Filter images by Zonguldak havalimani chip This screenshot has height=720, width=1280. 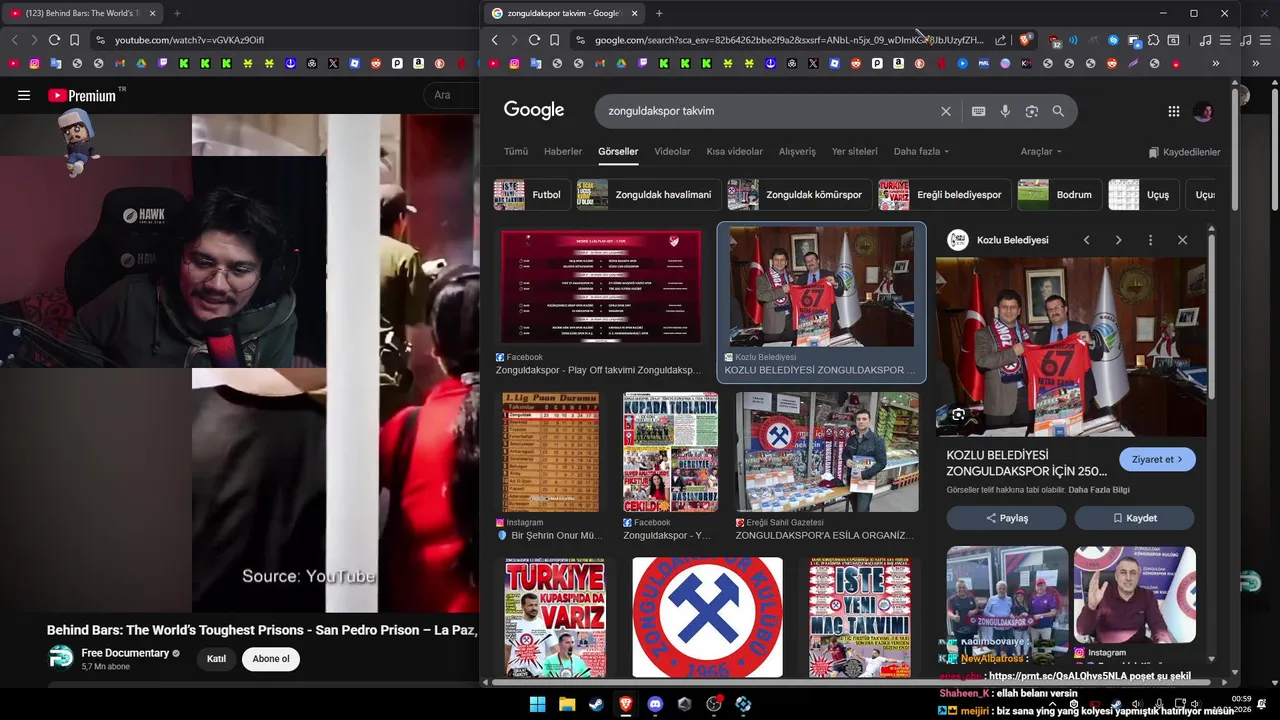click(x=648, y=195)
